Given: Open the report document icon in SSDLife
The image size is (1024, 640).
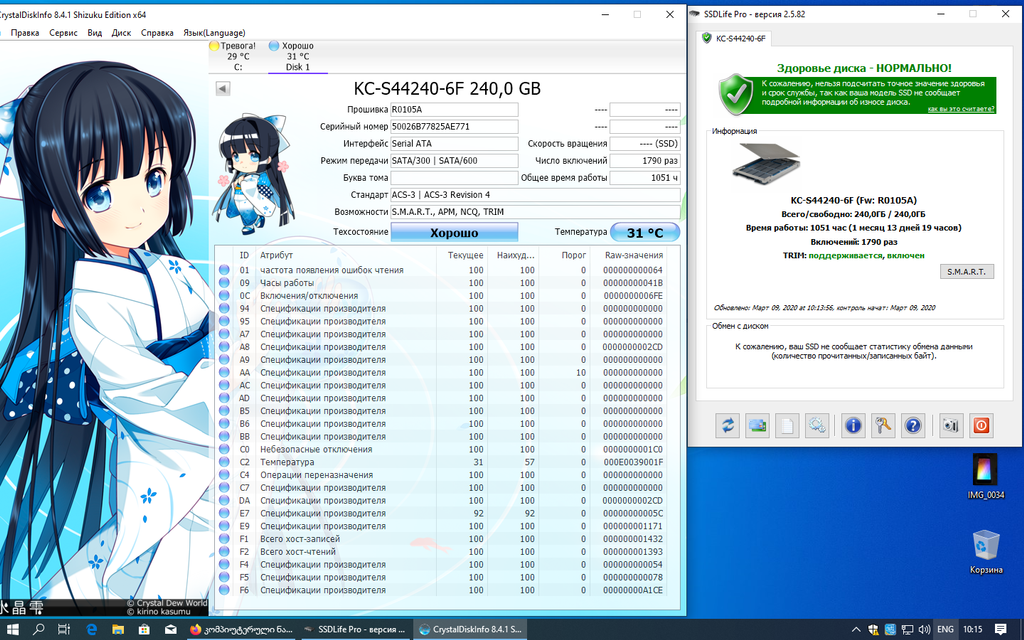Looking at the screenshot, I should click(787, 425).
